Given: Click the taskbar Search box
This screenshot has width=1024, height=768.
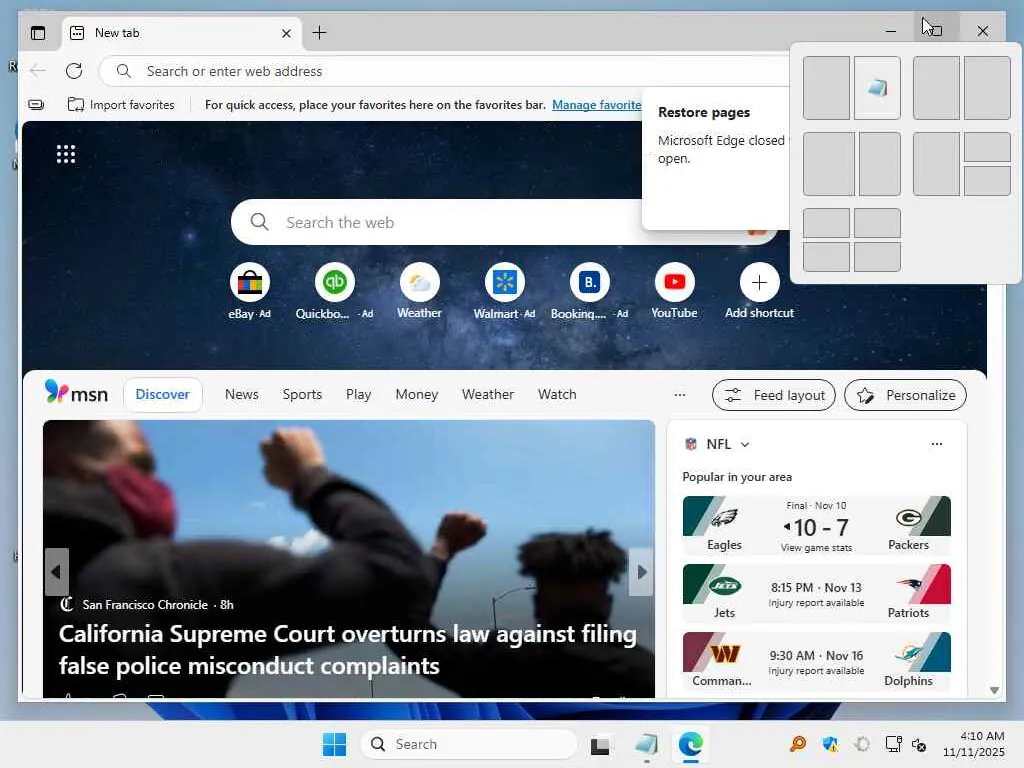Looking at the screenshot, I should coord(469,744).
